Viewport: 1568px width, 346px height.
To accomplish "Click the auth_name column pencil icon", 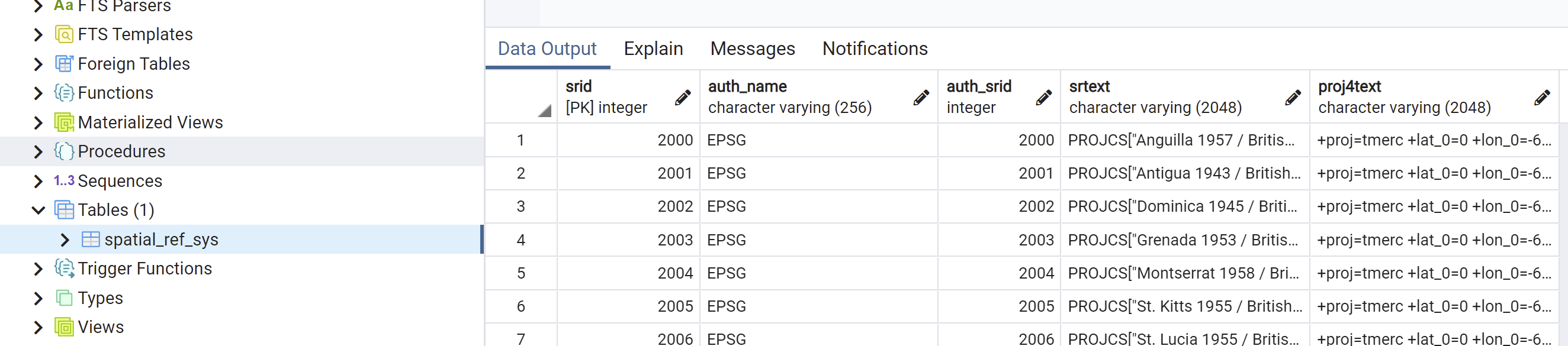I will 921,97.
